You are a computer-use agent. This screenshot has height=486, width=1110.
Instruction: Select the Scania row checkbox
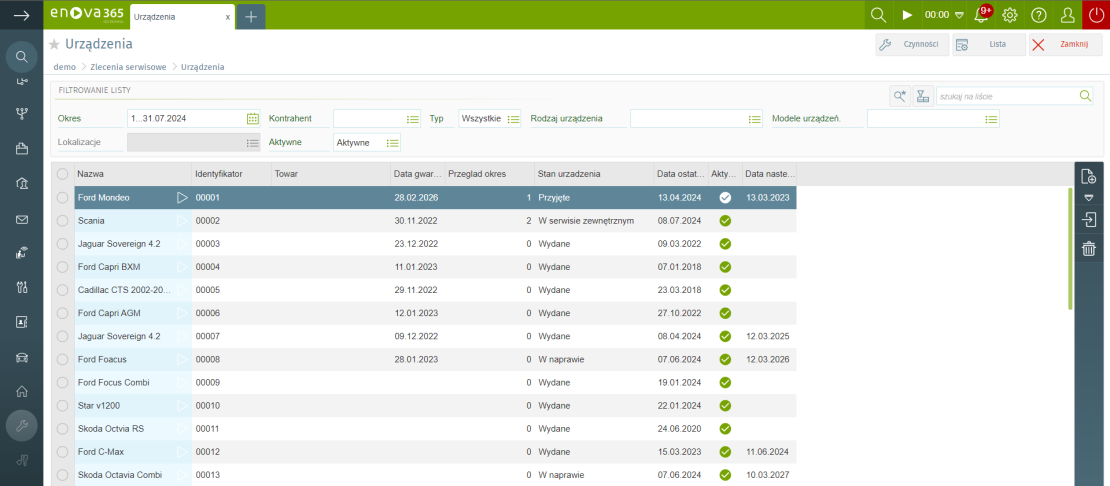[63, 221]
